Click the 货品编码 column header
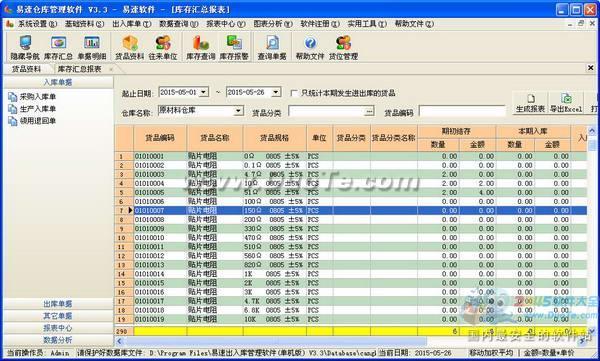The width and height of the screenshot is (600, 361). 160,138
